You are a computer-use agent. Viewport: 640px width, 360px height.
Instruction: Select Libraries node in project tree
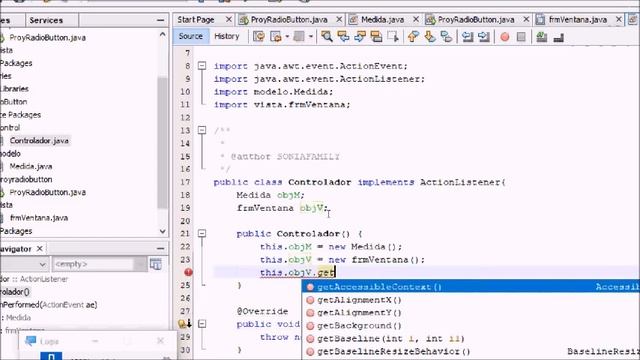point(14,89)
